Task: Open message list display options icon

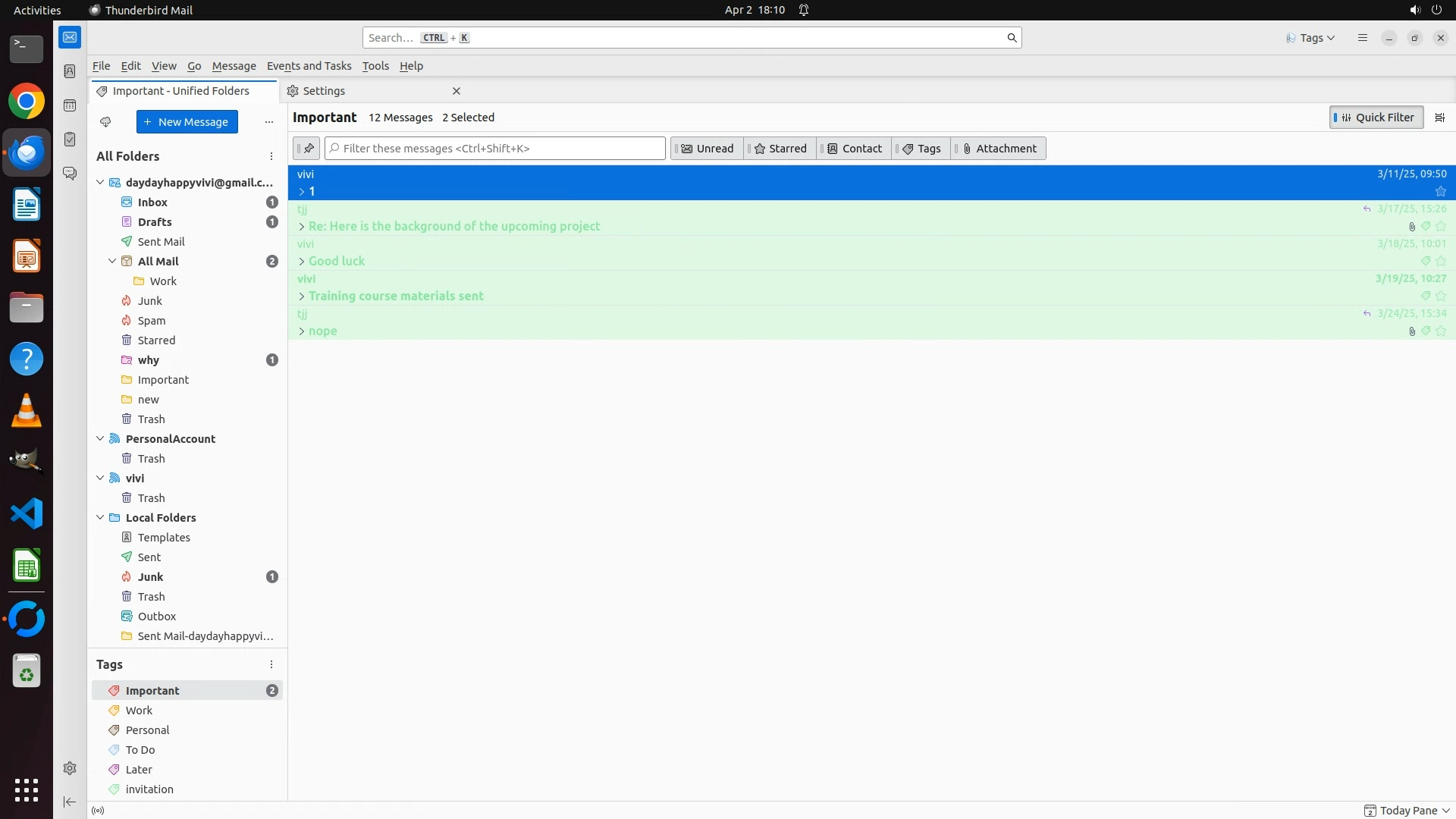Action: pos(1439,118)
